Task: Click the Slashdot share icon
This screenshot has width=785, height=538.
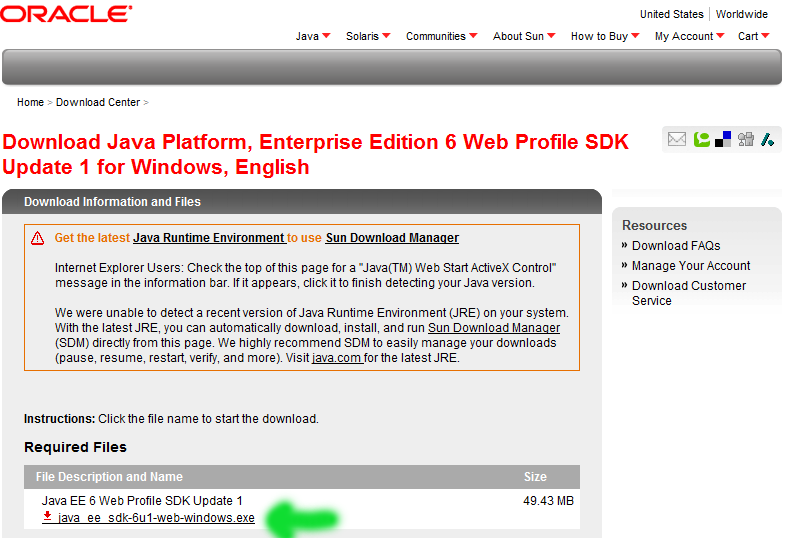Action: [767, 139]
